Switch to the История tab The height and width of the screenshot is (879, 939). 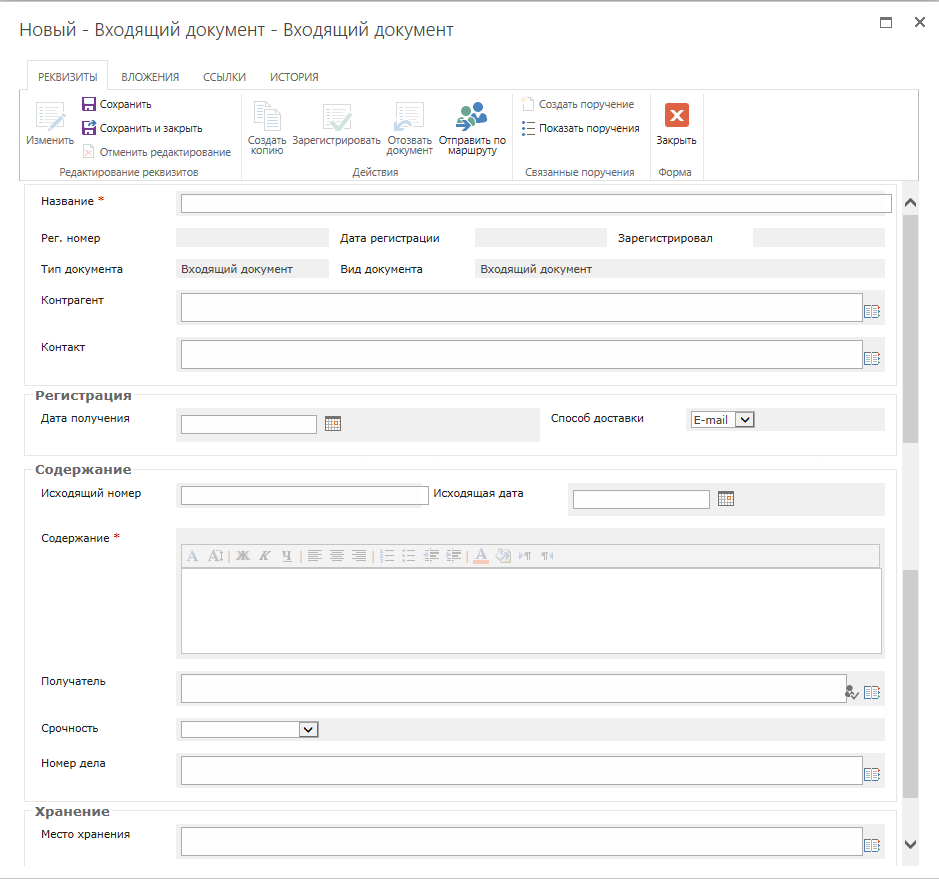pos(294,77)
